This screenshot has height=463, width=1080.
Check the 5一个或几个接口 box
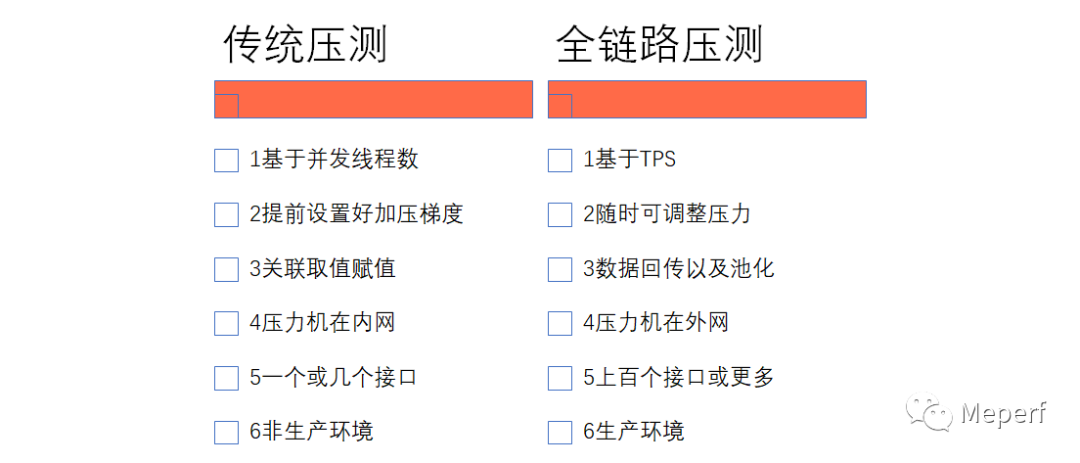click(226, 378)
